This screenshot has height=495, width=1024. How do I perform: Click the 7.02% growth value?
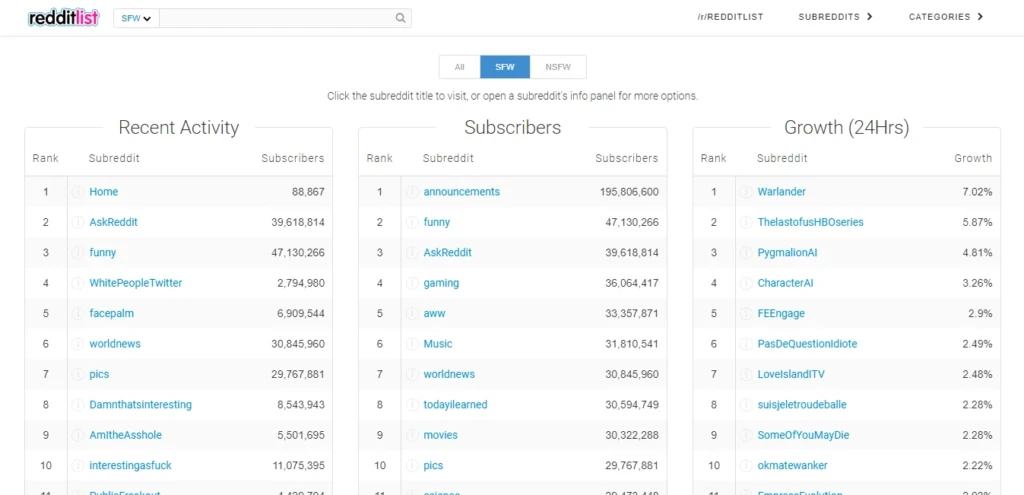[x=977, y=192]
